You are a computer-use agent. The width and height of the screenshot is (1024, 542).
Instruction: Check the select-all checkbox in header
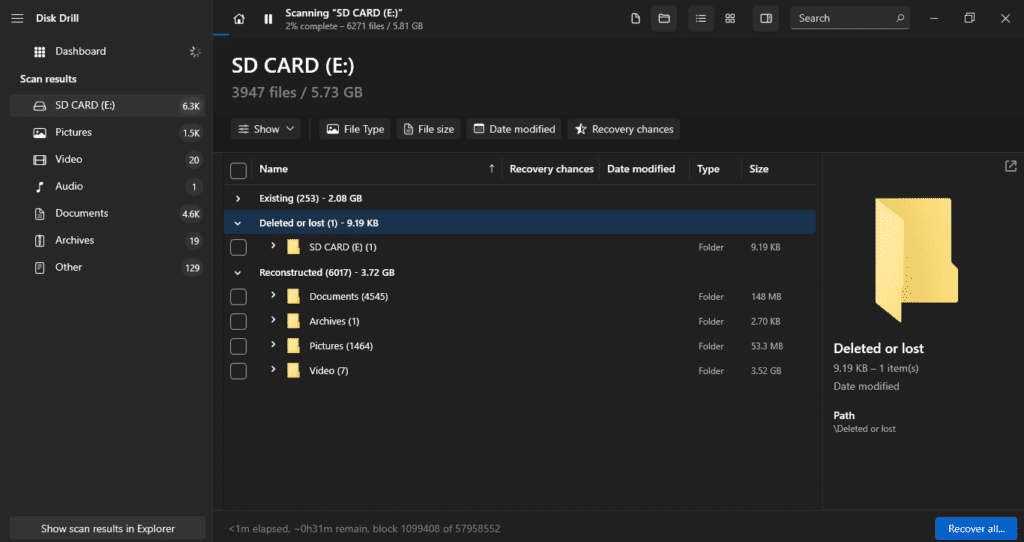pyautogui.click(x=238, y=170)
